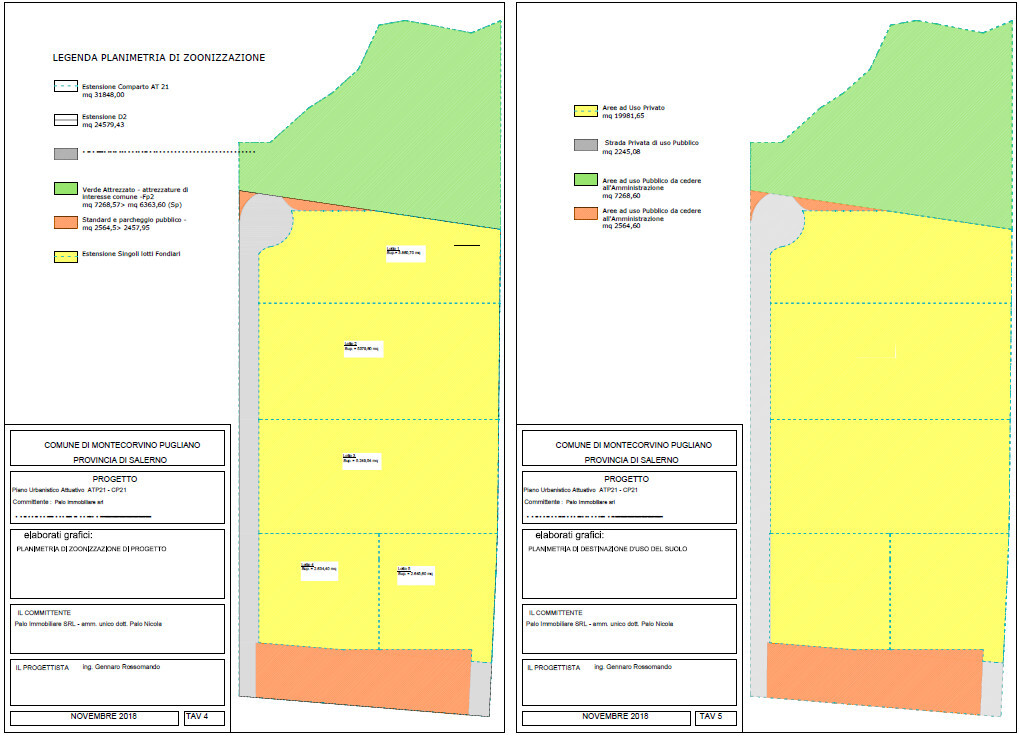Screen dimensions: 1019x738
Task: Click the orange Standard e parcheggio pubblico swatch
Action: coord(66,221)
